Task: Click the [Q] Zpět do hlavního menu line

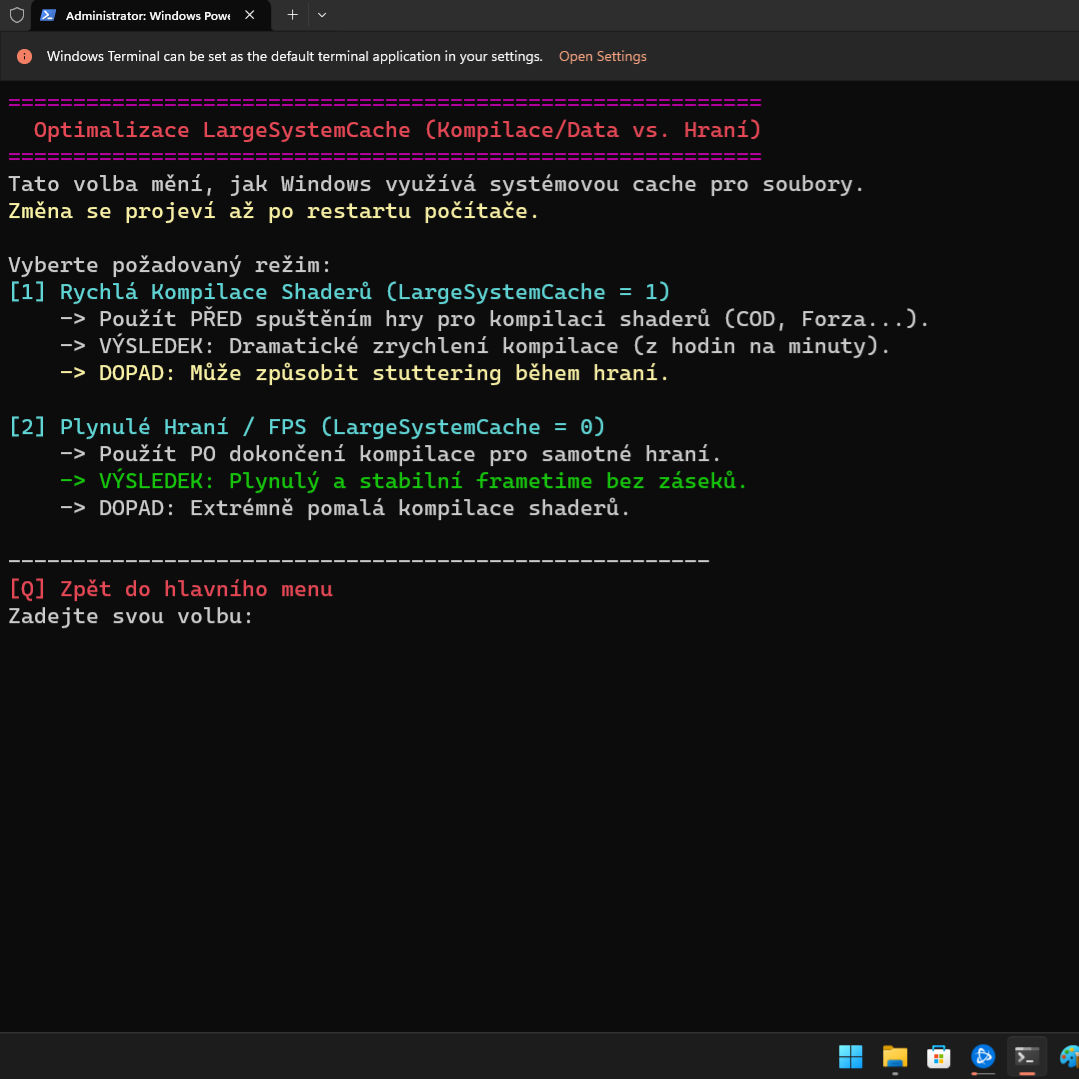Action: [170, 589]
